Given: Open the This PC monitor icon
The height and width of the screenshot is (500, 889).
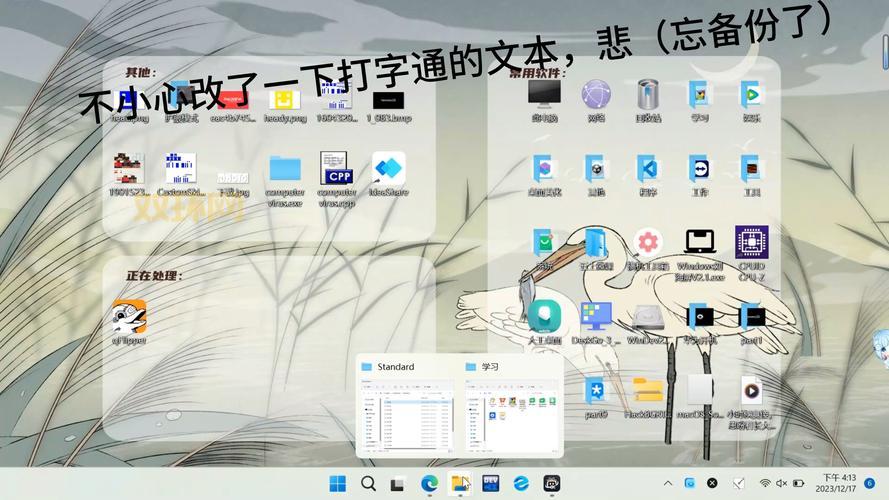Looking at the screenshot, I should [x=544, y=94].
